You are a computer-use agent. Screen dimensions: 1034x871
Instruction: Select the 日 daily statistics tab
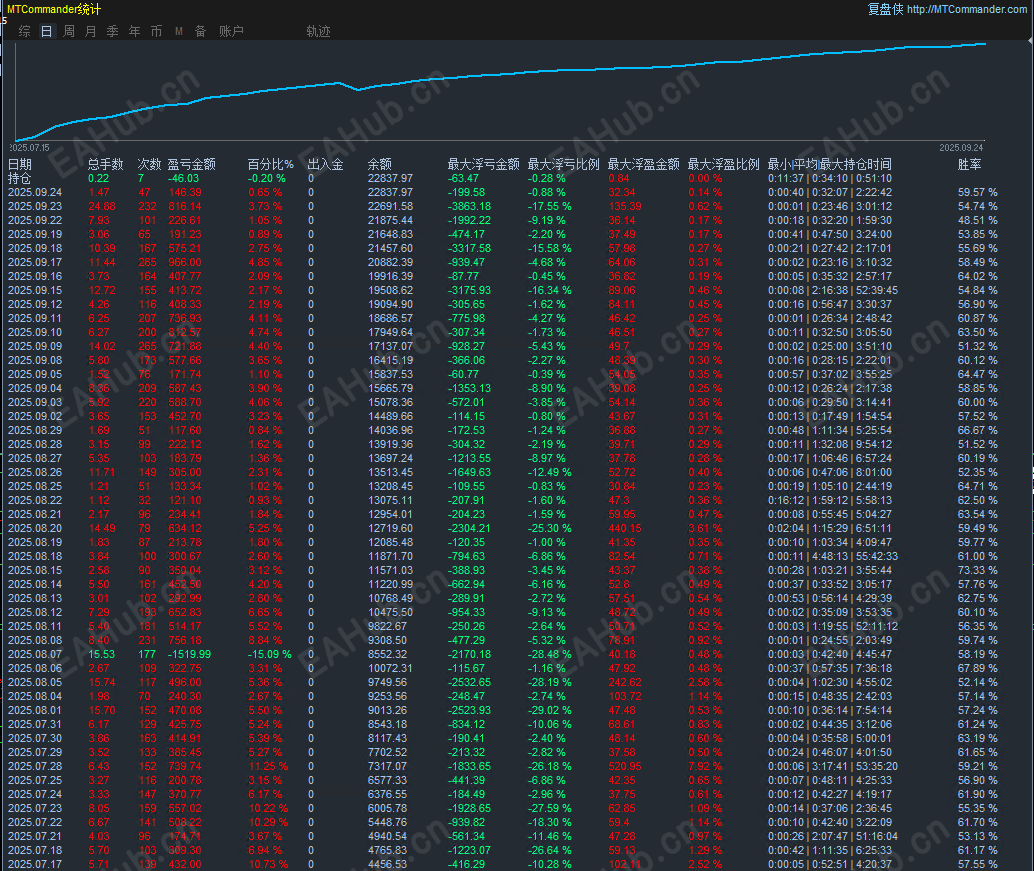click(x=46, y=31)
